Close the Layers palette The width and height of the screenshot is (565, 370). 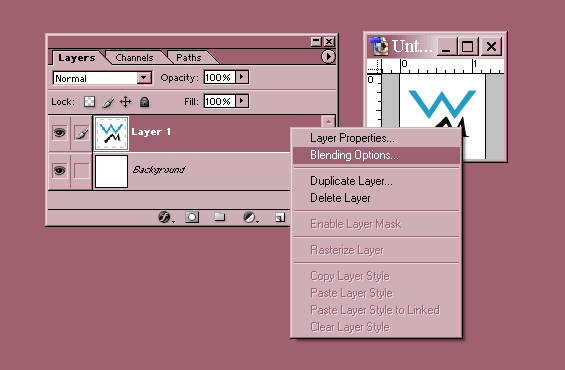tap(329, 41)
